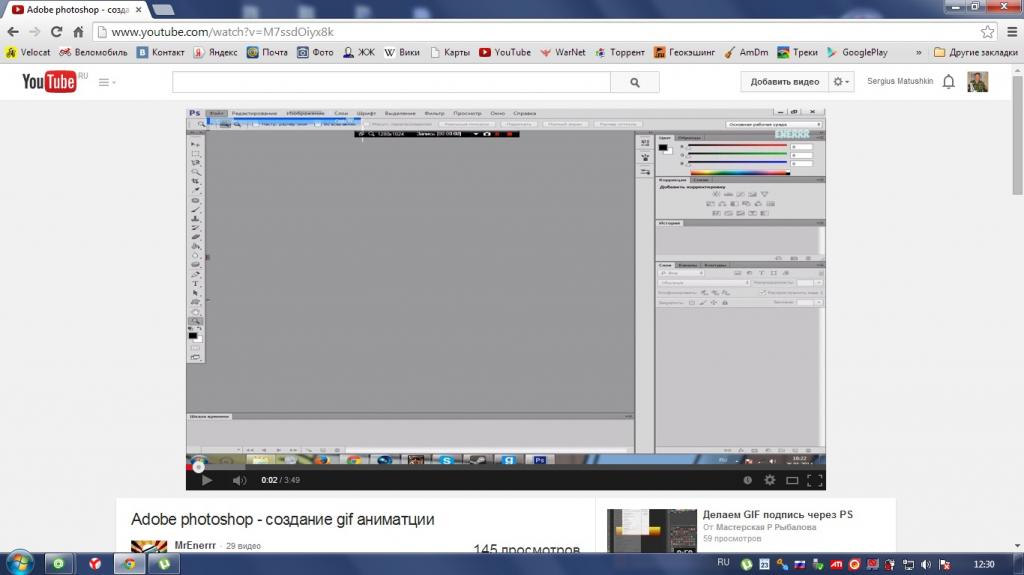Click the YouTube logo

pos(50,82)
